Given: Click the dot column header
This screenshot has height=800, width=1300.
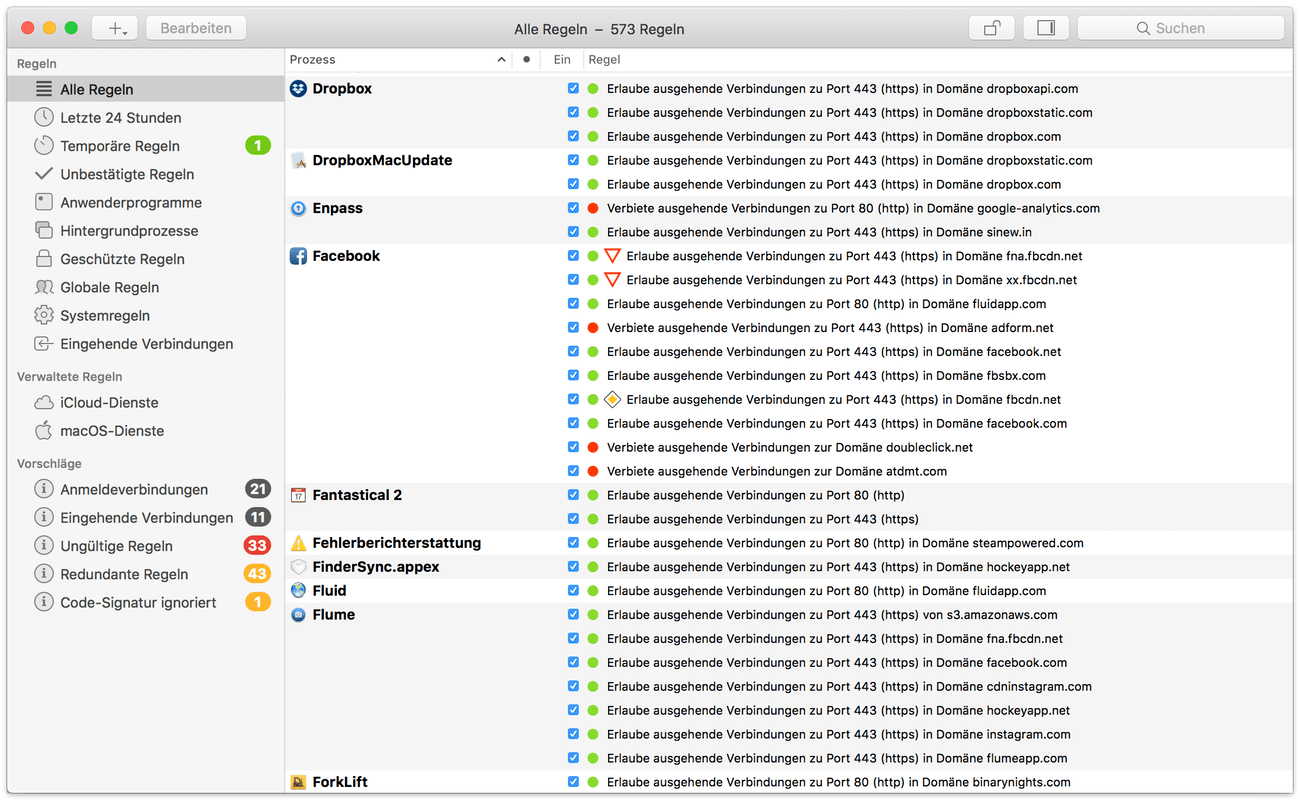Looking at the screenshot, I should [x=527, y=60].
